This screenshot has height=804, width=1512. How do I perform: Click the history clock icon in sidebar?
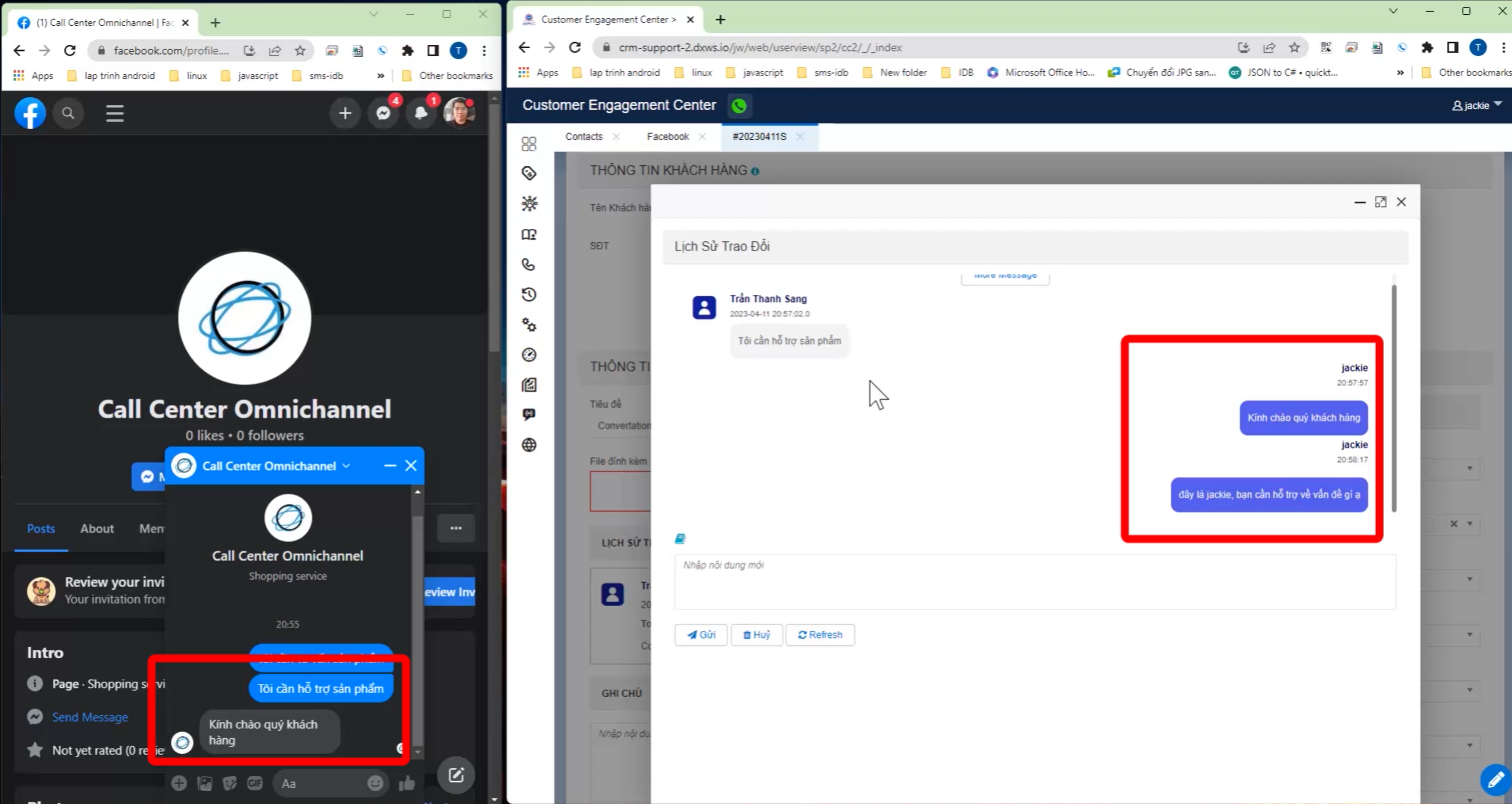pyautogui.click(x=528, y=295)
